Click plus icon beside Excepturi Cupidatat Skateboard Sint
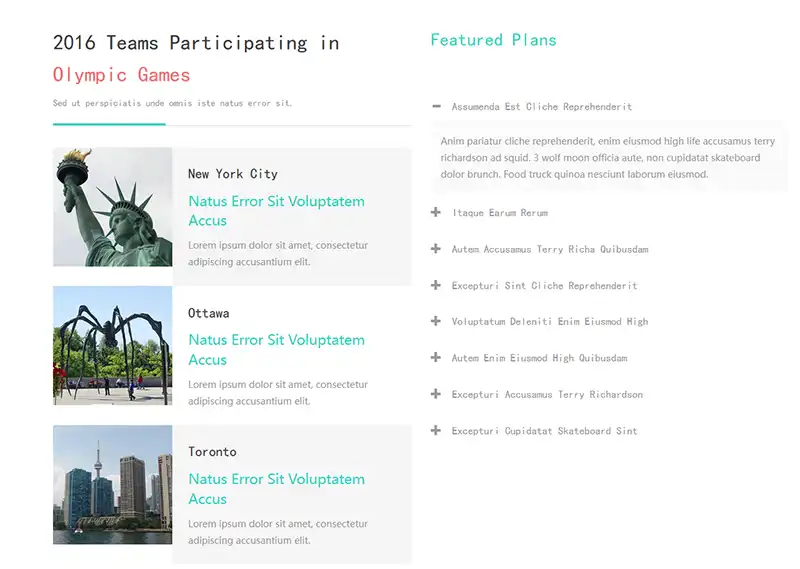The image size is (800, 569). pos(436,431)
